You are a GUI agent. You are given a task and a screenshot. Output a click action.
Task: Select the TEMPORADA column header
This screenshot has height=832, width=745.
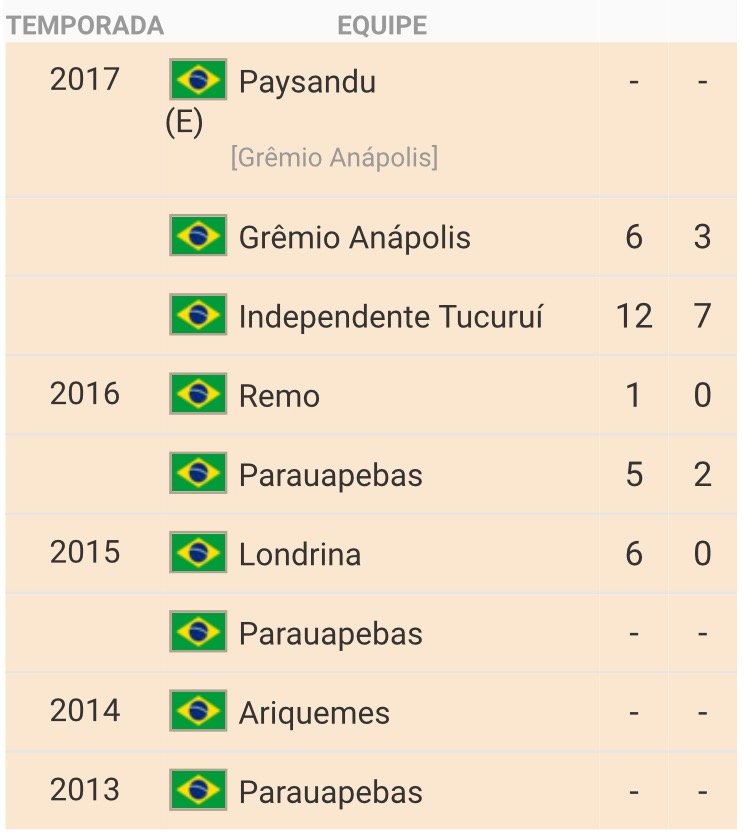(85, 25)
